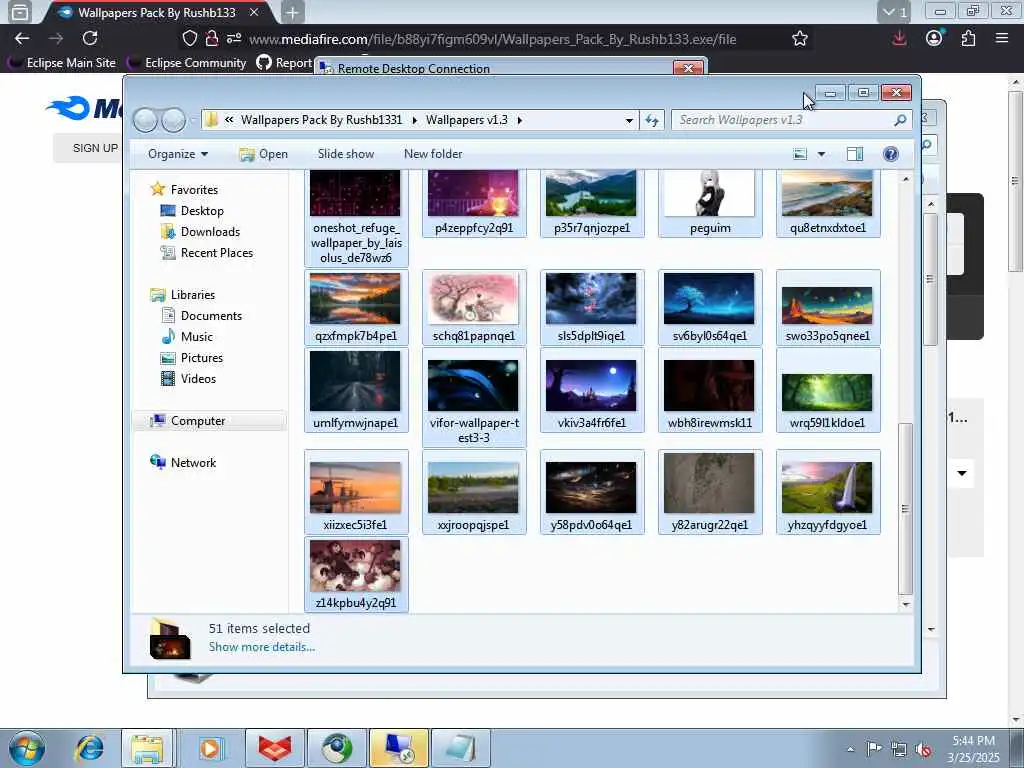Open a new browser tab
The image size is (1024, 768).
(293, 12)
